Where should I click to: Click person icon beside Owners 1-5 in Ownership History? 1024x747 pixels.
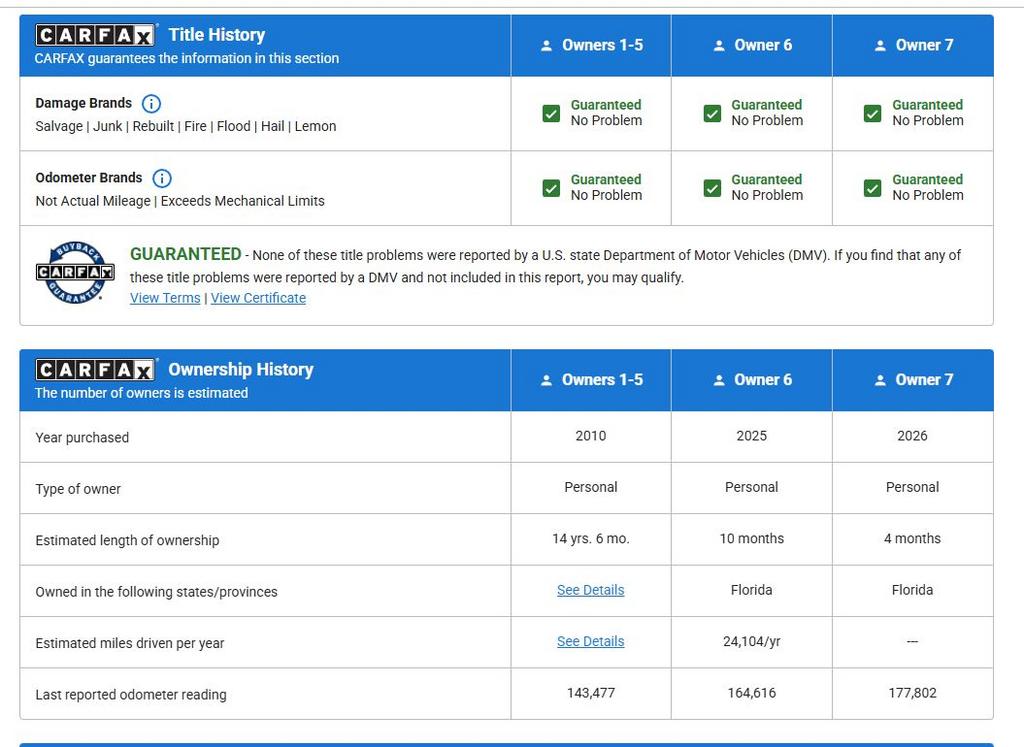pos(547,380)
